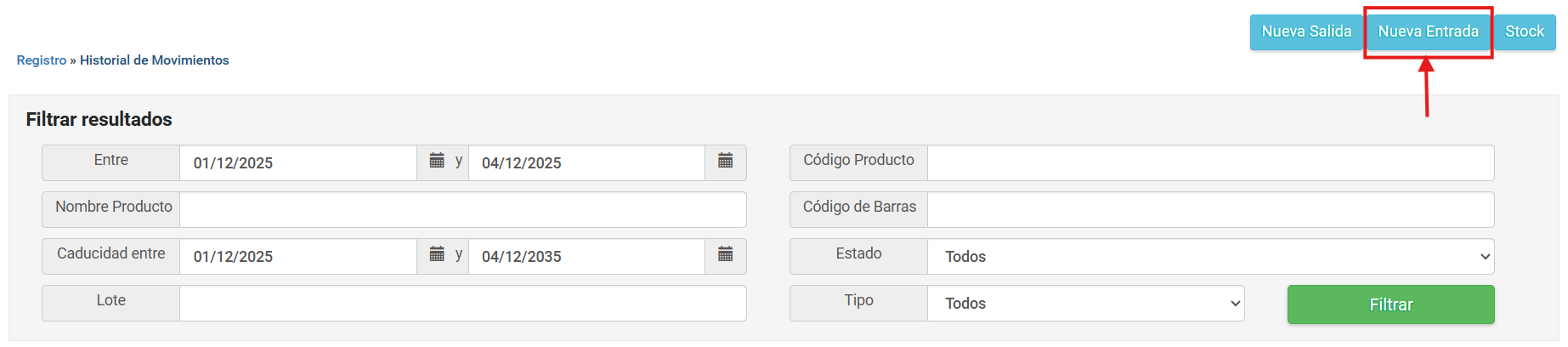Viewport: 1568px width, 347px height.
Task: Click the Nombre Producto text field
Action: coord(462,210)
